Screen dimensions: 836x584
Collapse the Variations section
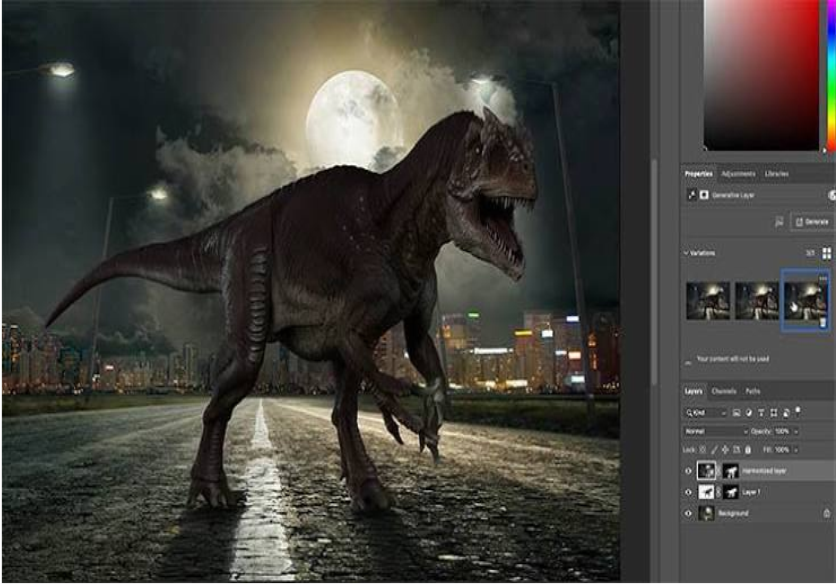[686, 253]
